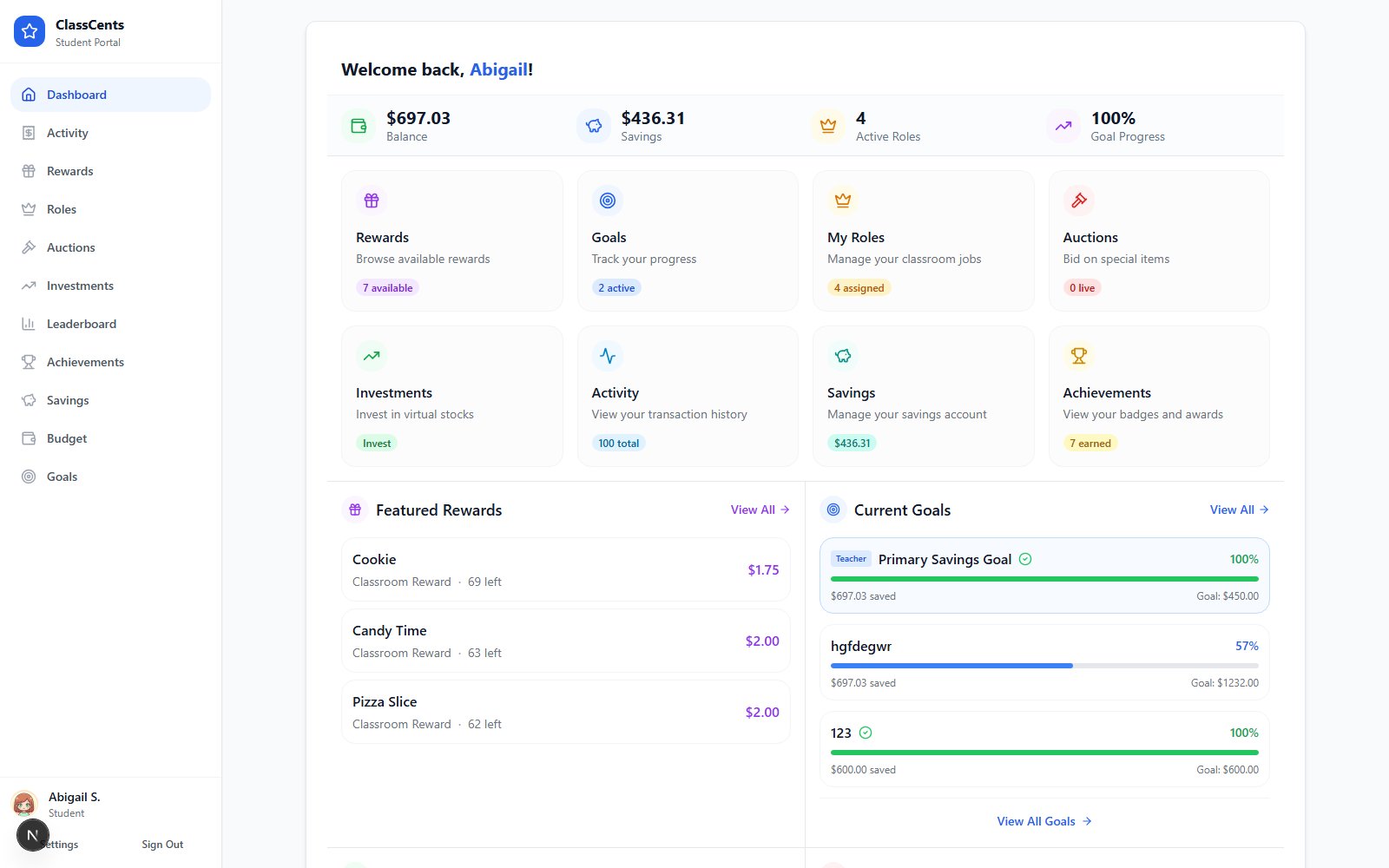Click the 7 earned badge on Achievements card
The height and width of the screenshot is (868, 1389).
(1090, 443)
